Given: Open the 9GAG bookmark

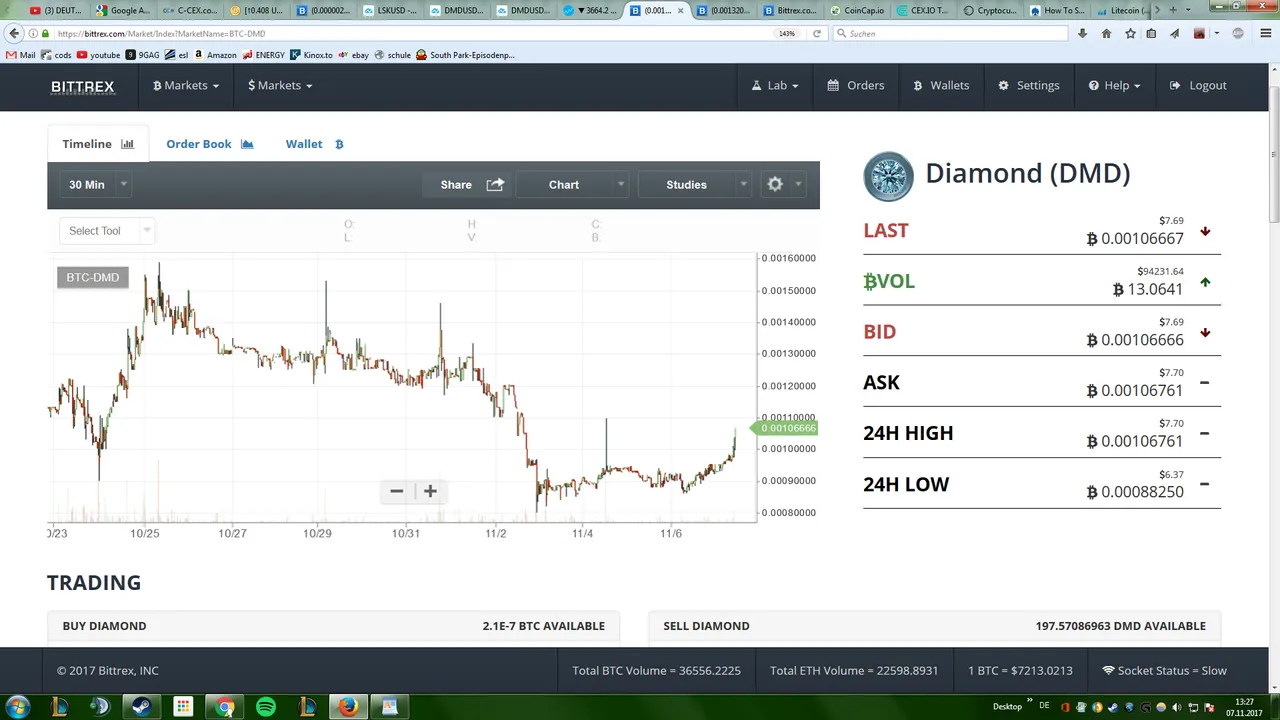Looking at the screenshot, I should (143, 55).
